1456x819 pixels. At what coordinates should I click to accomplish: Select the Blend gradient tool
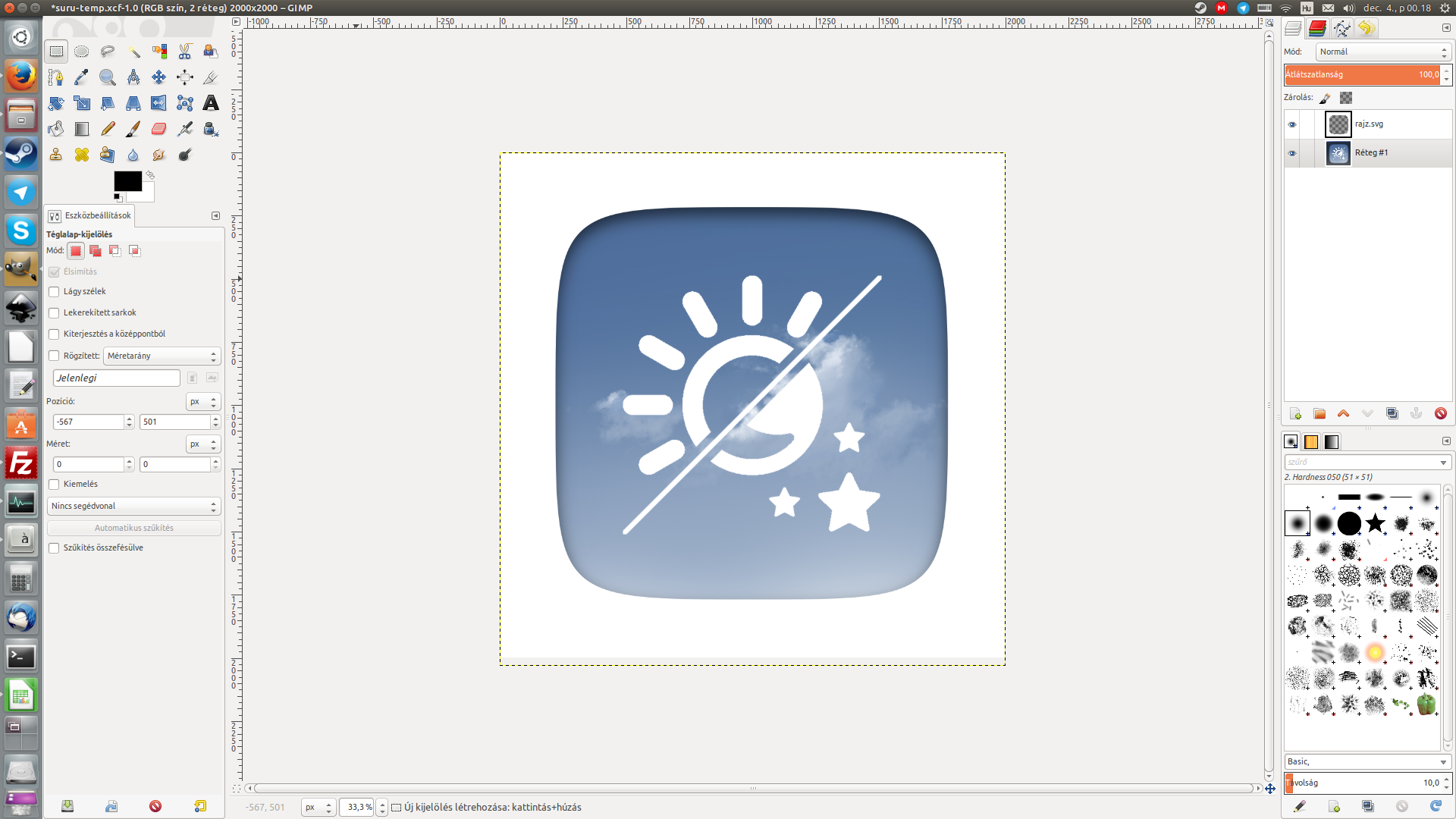pos(82,129)
